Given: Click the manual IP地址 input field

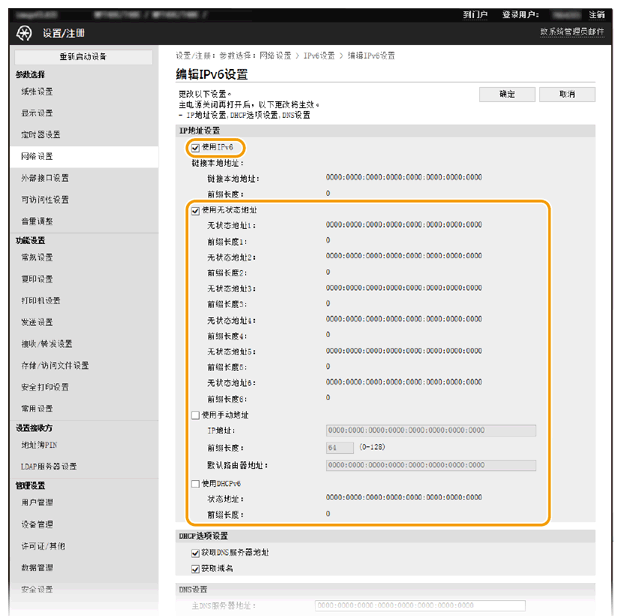Looking at the screenshot, I should (430, 431).
